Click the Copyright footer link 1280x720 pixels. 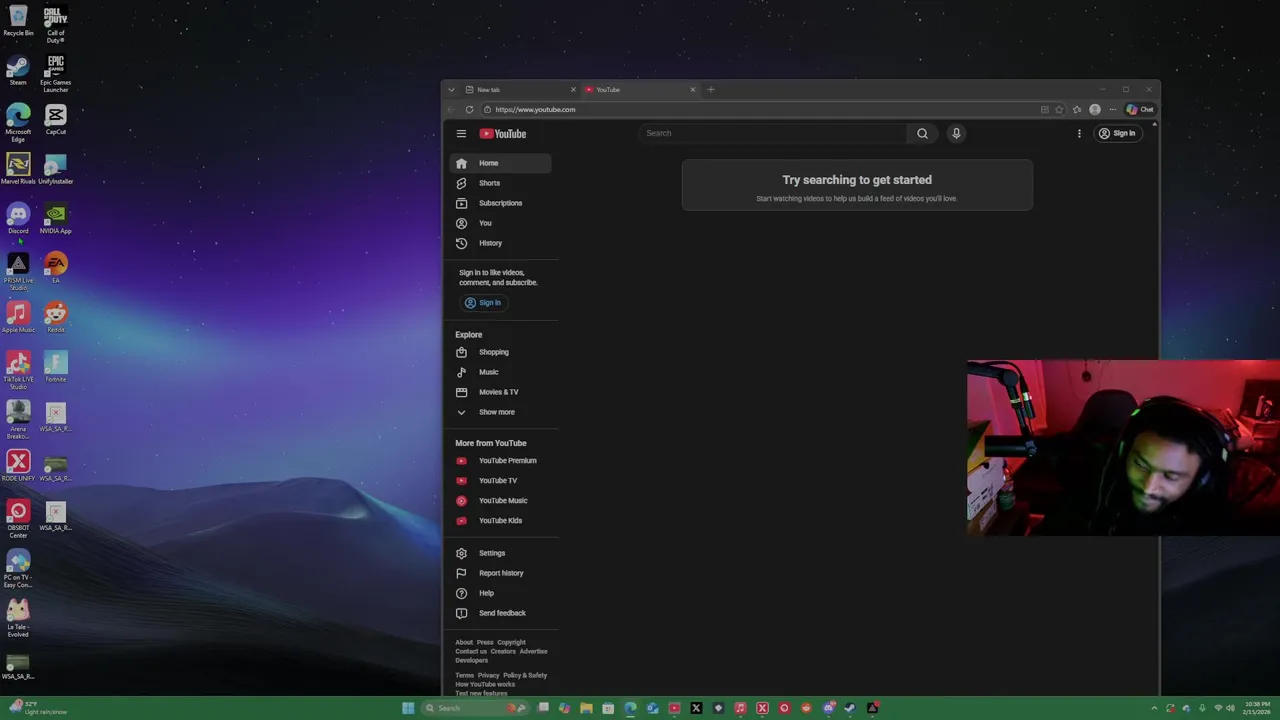(x=511, y=643)
